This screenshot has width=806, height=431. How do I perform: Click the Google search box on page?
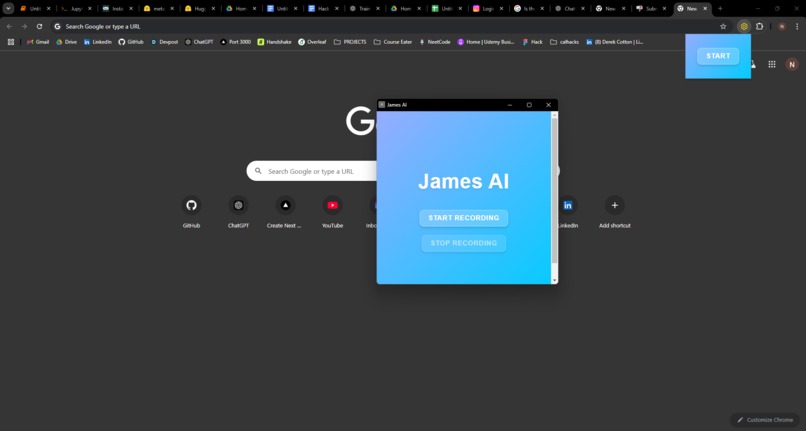pyautogui.click(x=402, y=171)
